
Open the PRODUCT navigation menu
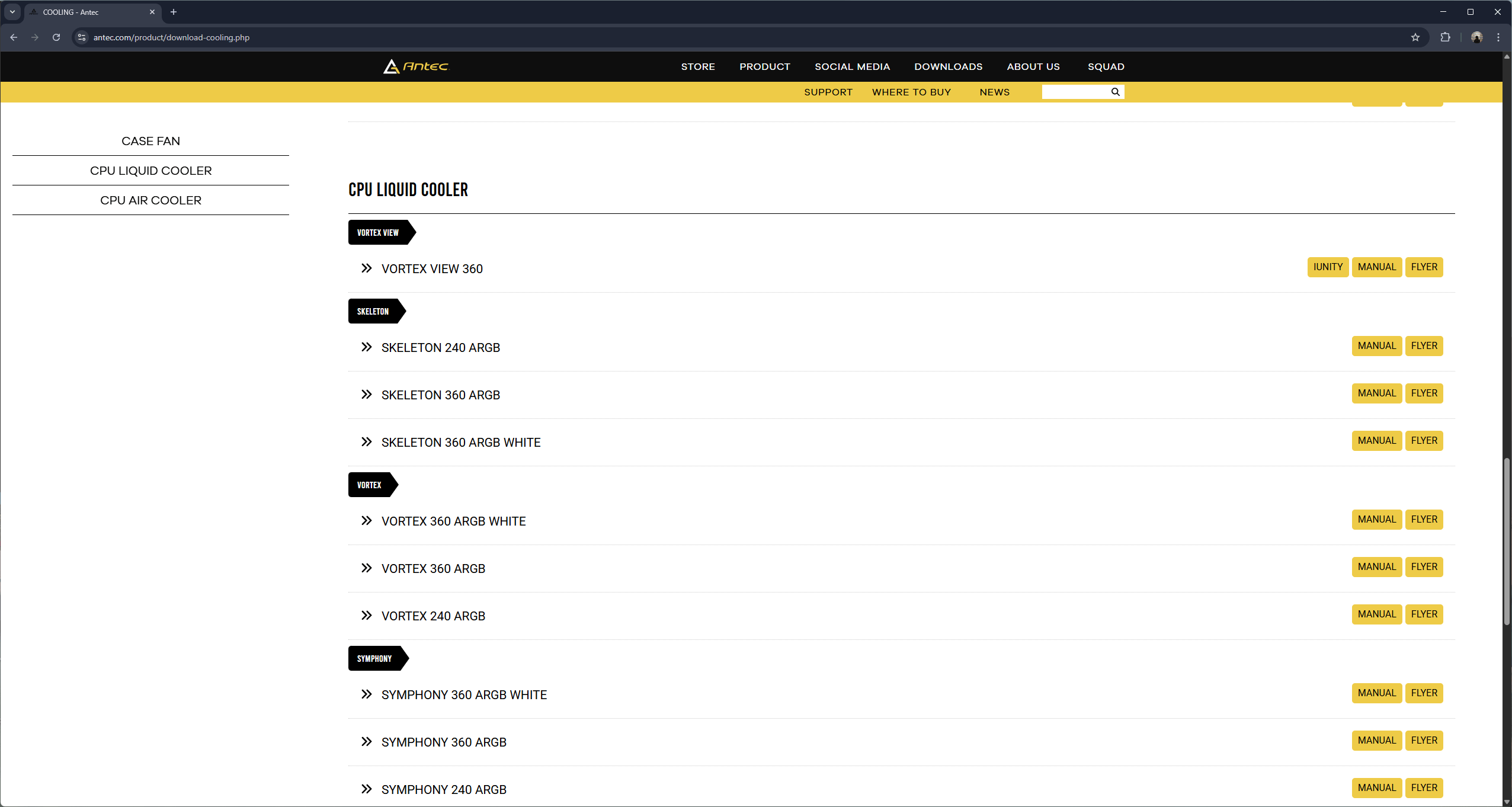(x=764, y=66)
